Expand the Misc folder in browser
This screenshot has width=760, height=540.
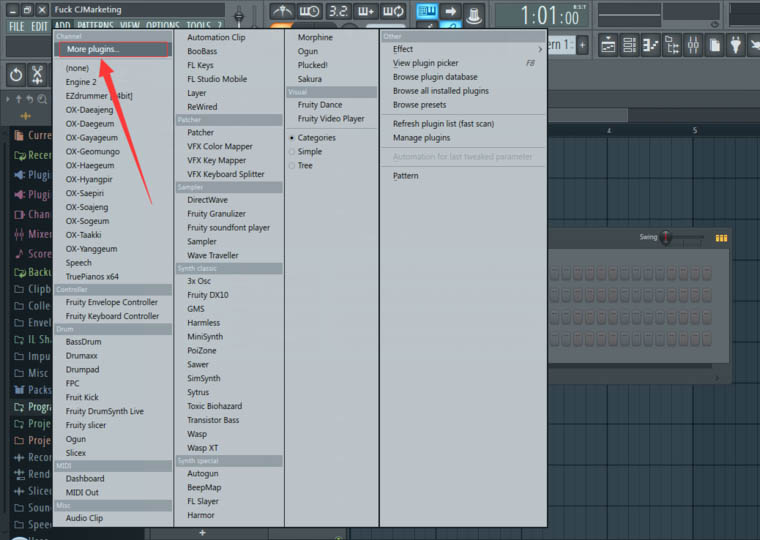31,373
